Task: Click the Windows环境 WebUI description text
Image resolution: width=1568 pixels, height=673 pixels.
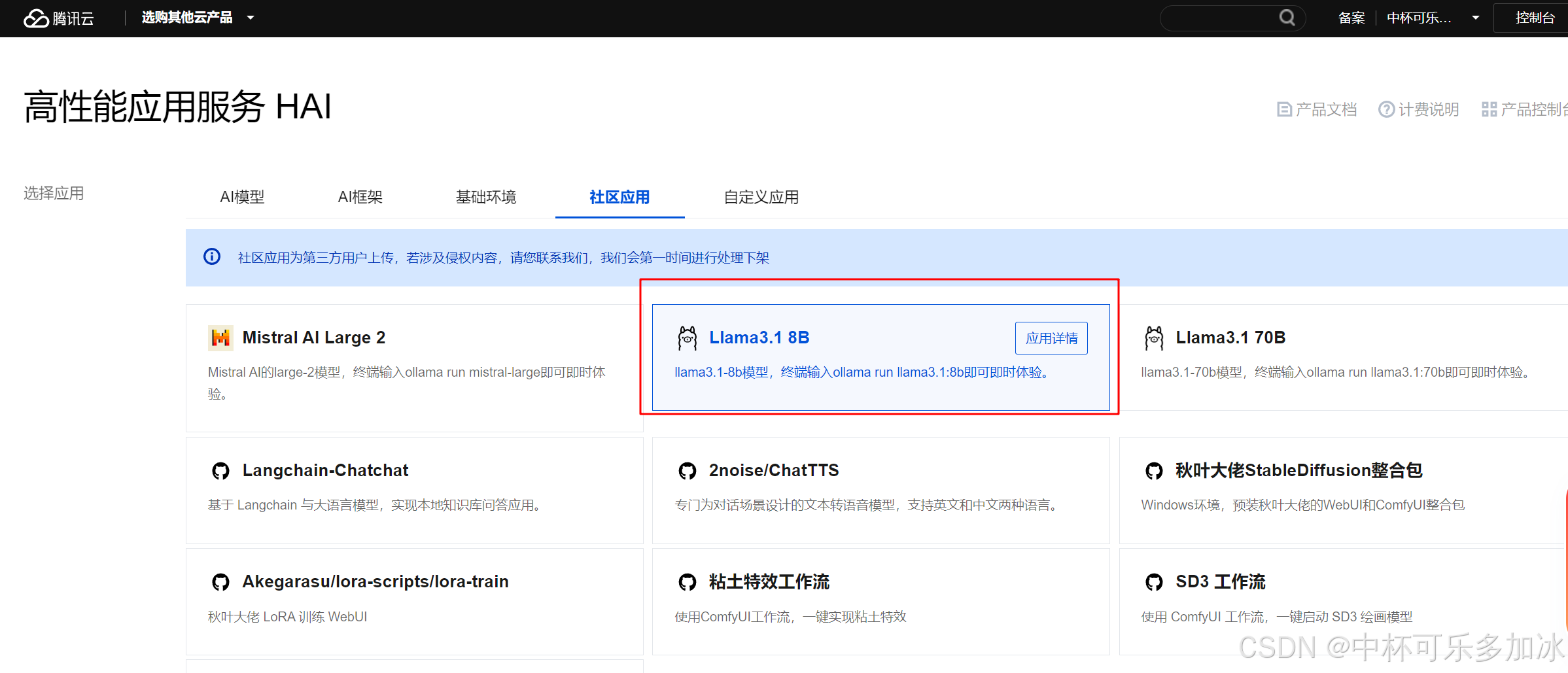Action: [1303, 505]
